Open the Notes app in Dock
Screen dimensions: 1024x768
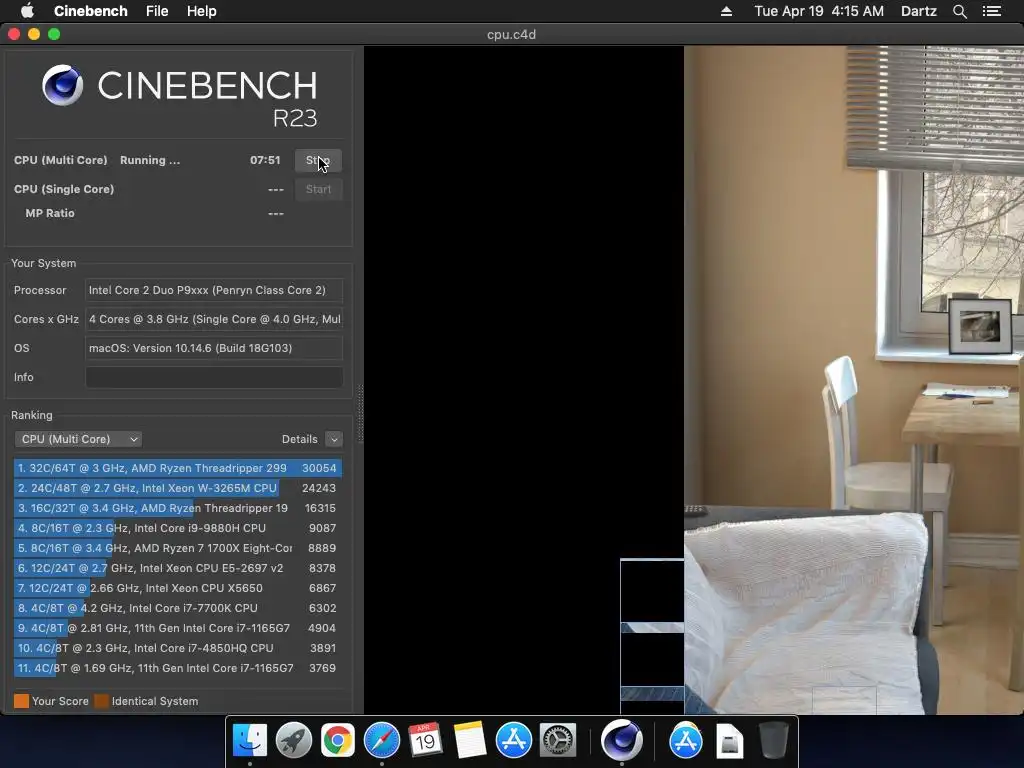pyautogui.click(x=469, y=741)
